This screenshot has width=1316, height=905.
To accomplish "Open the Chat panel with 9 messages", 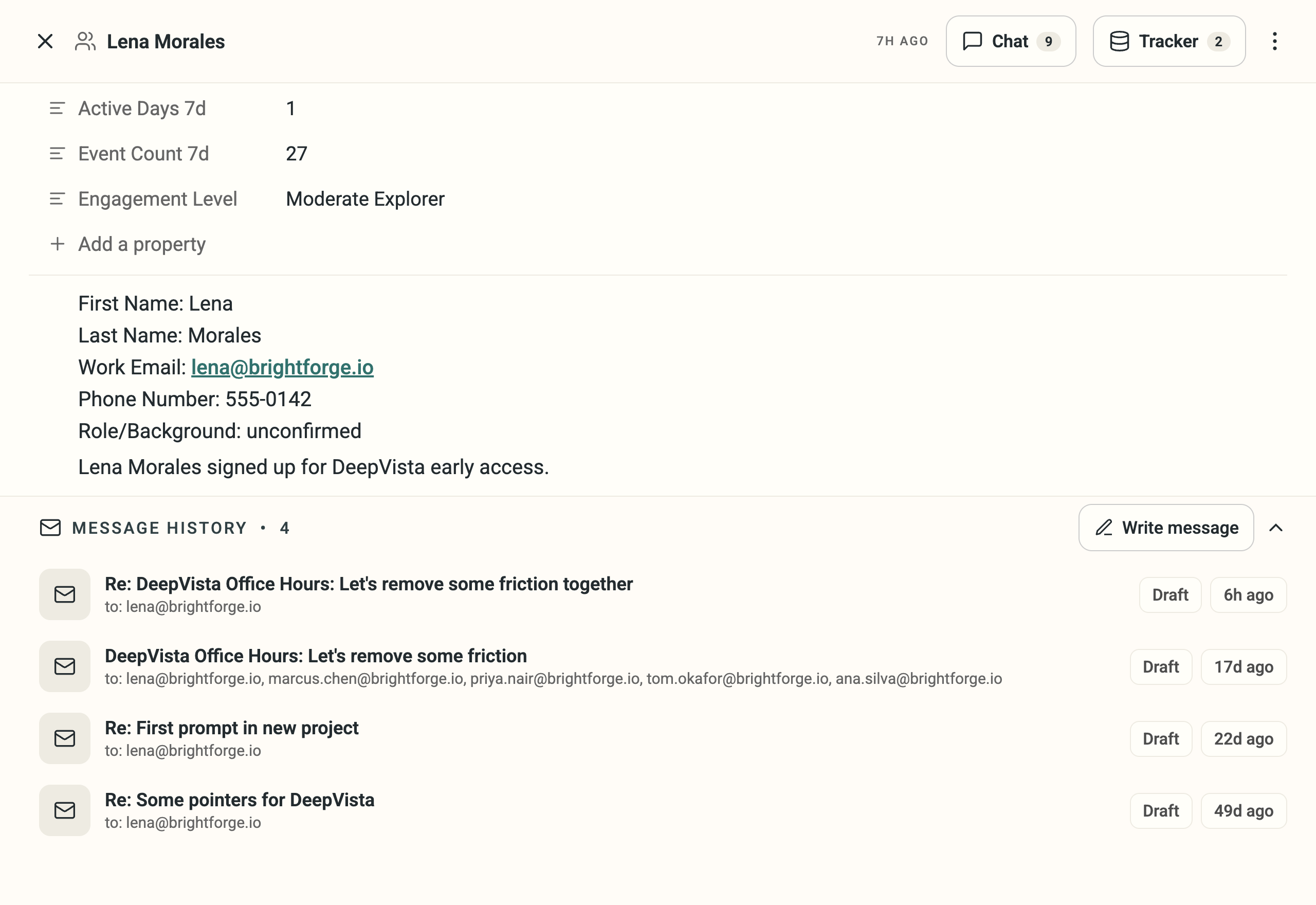I will tap(1011, 42).
